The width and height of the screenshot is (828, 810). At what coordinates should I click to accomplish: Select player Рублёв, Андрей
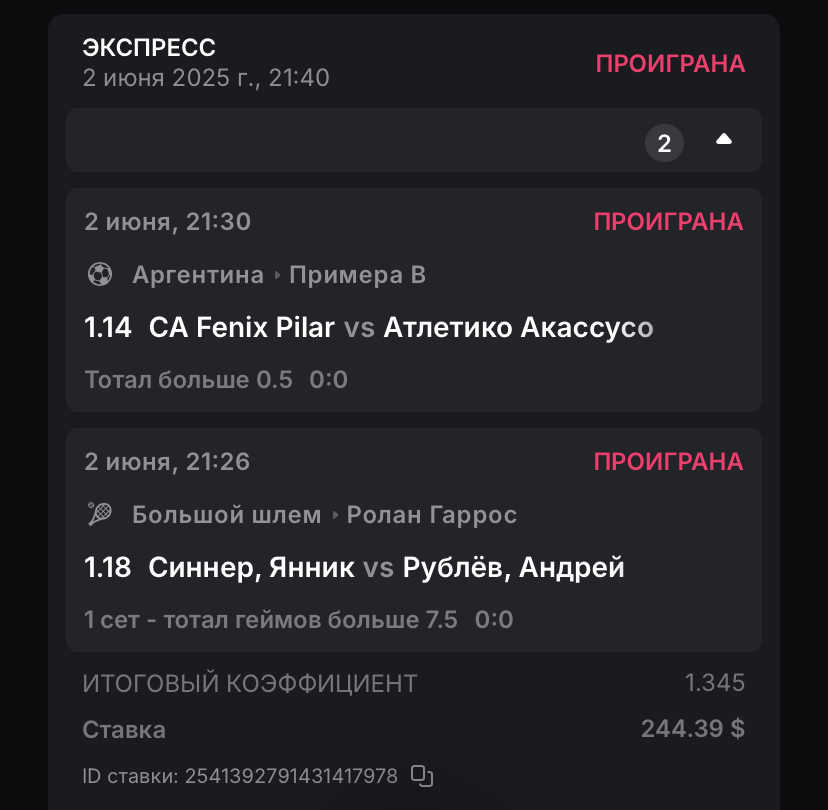pos(513,567)
